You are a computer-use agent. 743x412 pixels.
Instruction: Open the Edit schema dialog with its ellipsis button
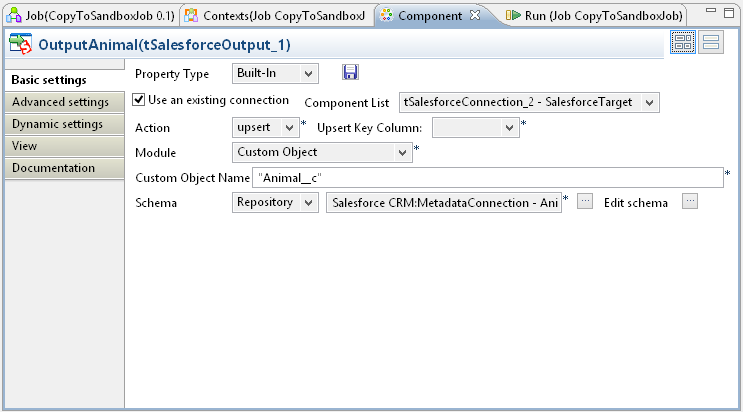tap(689, 202)
